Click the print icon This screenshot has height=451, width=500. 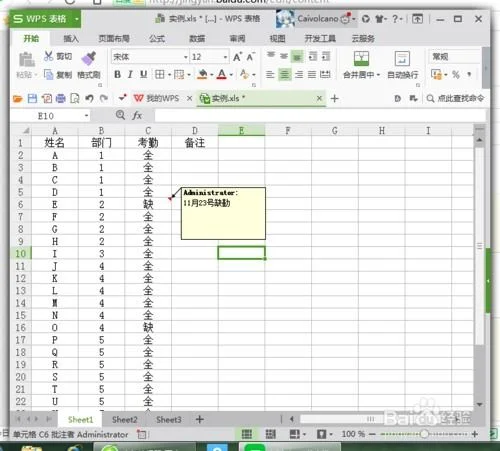click(x=61, y=98)
